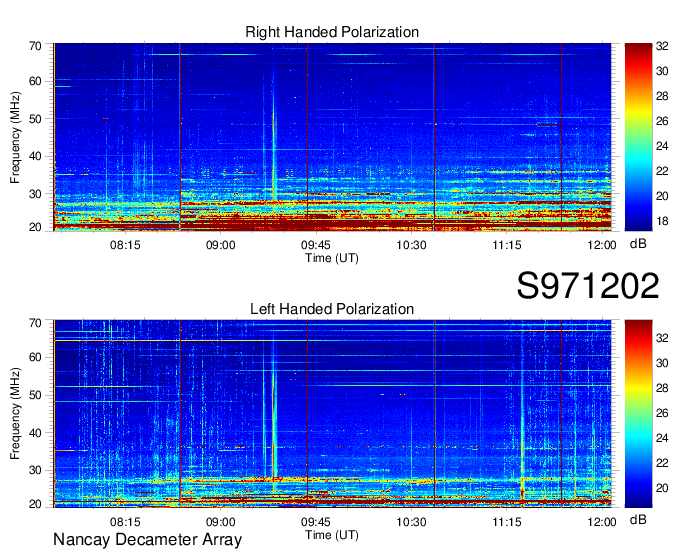Click the Right Handed Polarization color scale bar
This screenshot has height=552, width=680.
coord(638,137)
